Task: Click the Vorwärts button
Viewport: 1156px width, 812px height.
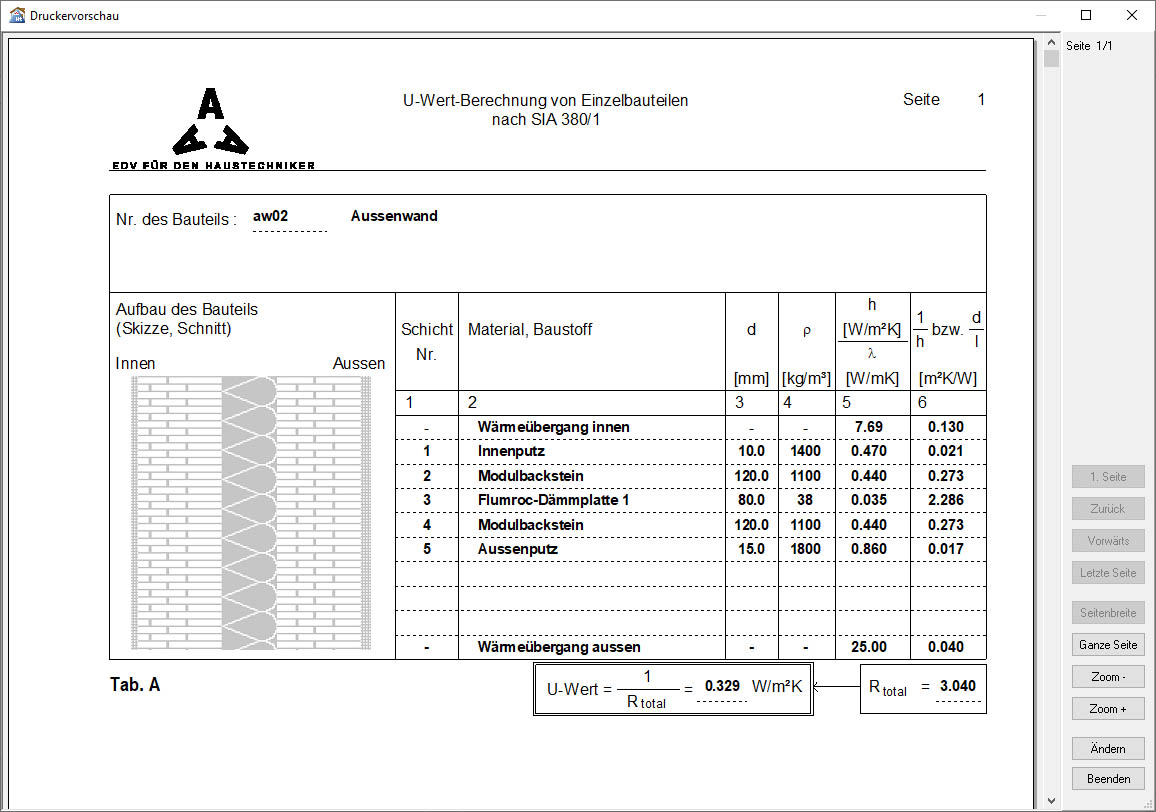Action: click(1108, 541)
